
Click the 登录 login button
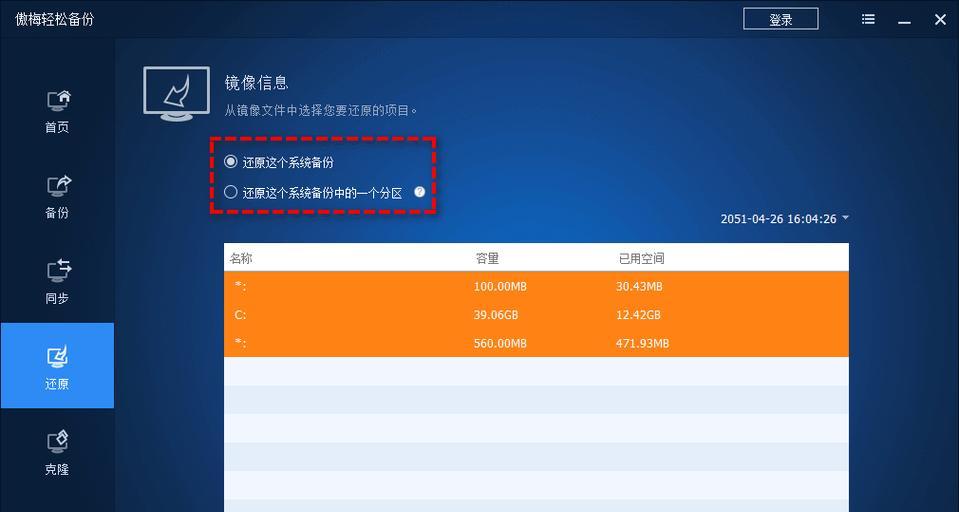pyautogui.click(x=780, y=19)
